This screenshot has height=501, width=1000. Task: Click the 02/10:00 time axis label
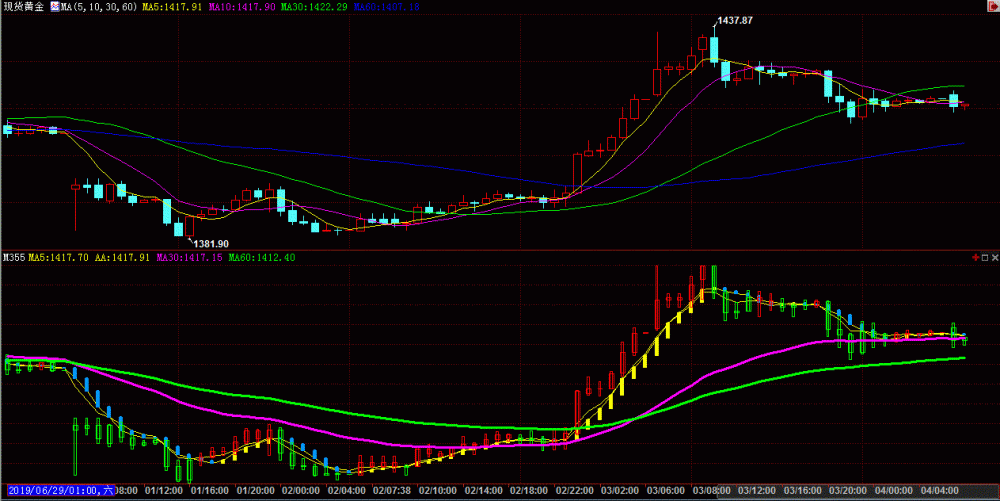coord(438,491)
